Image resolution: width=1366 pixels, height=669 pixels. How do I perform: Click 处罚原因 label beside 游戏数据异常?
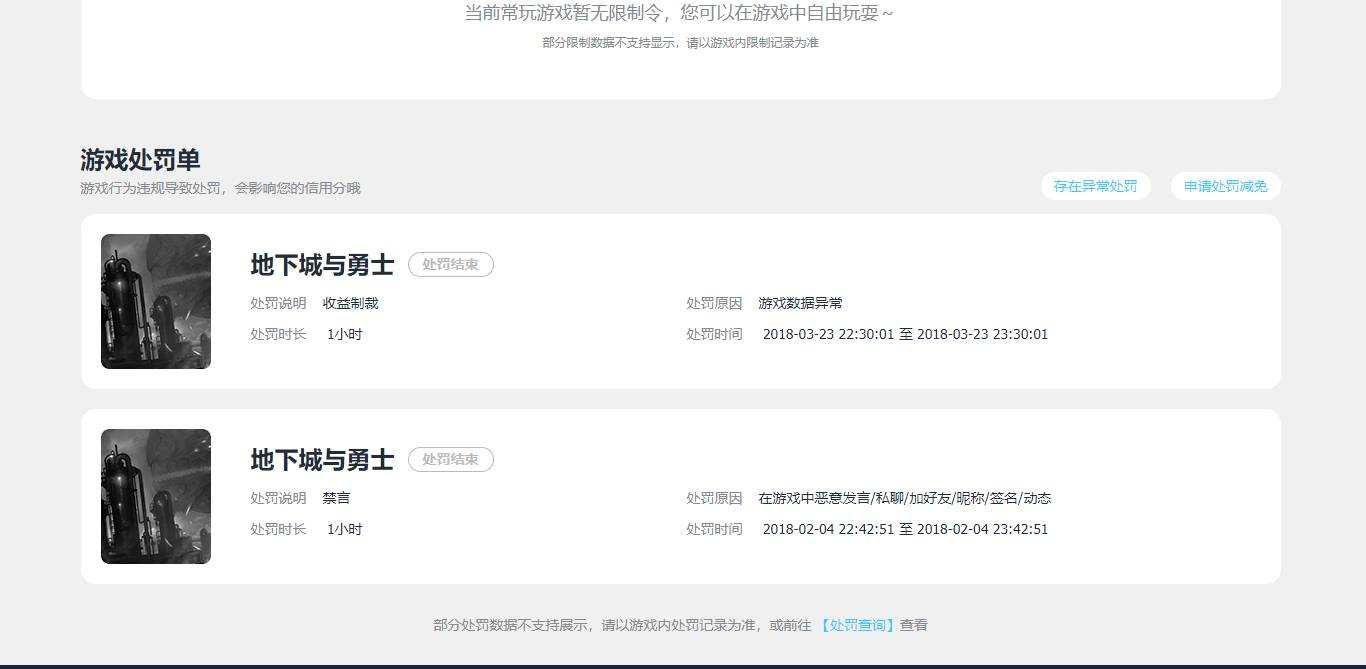pos(714,303)
